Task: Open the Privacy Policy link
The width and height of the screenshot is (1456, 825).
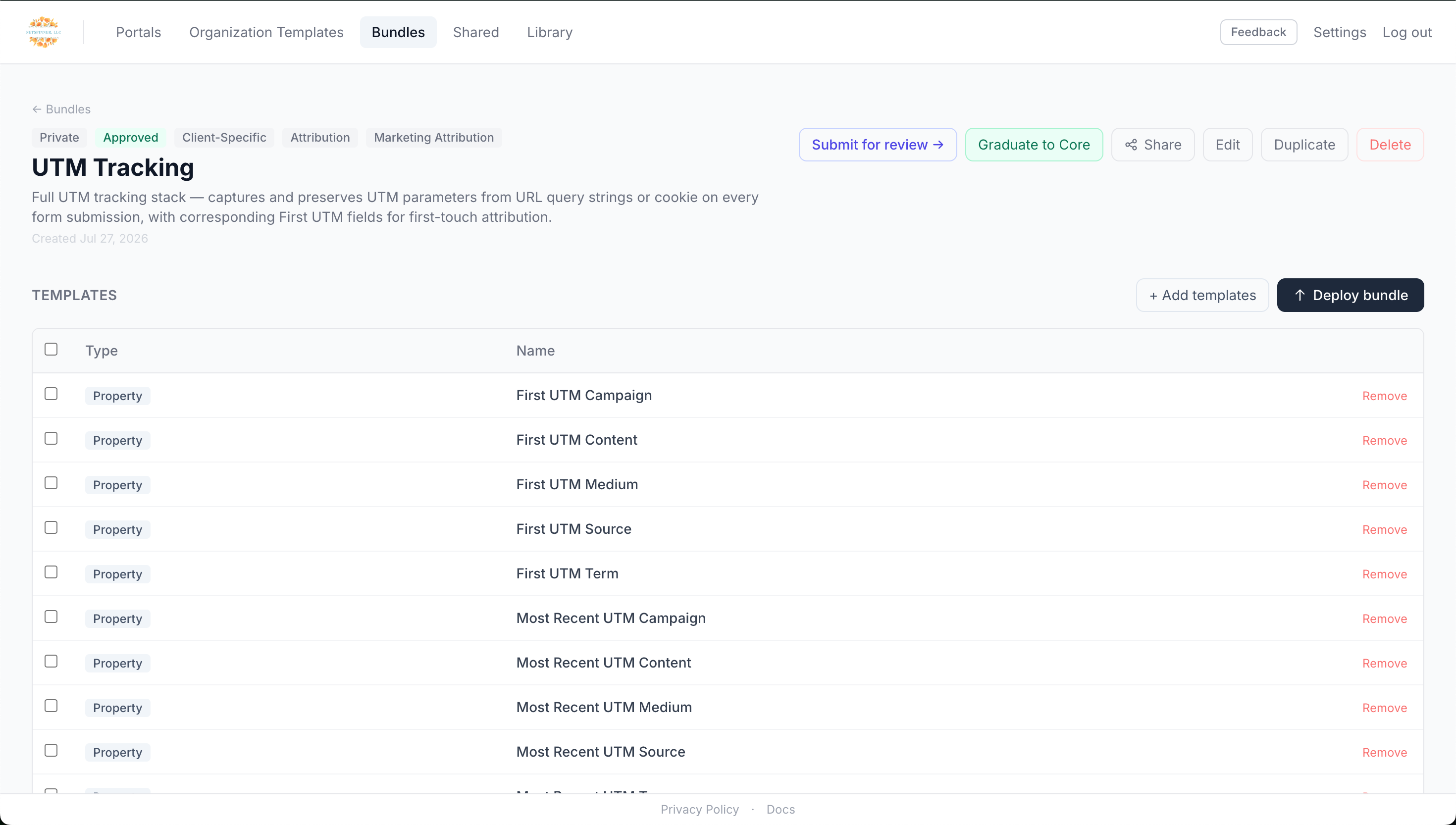Action: [x=700, y=810]
